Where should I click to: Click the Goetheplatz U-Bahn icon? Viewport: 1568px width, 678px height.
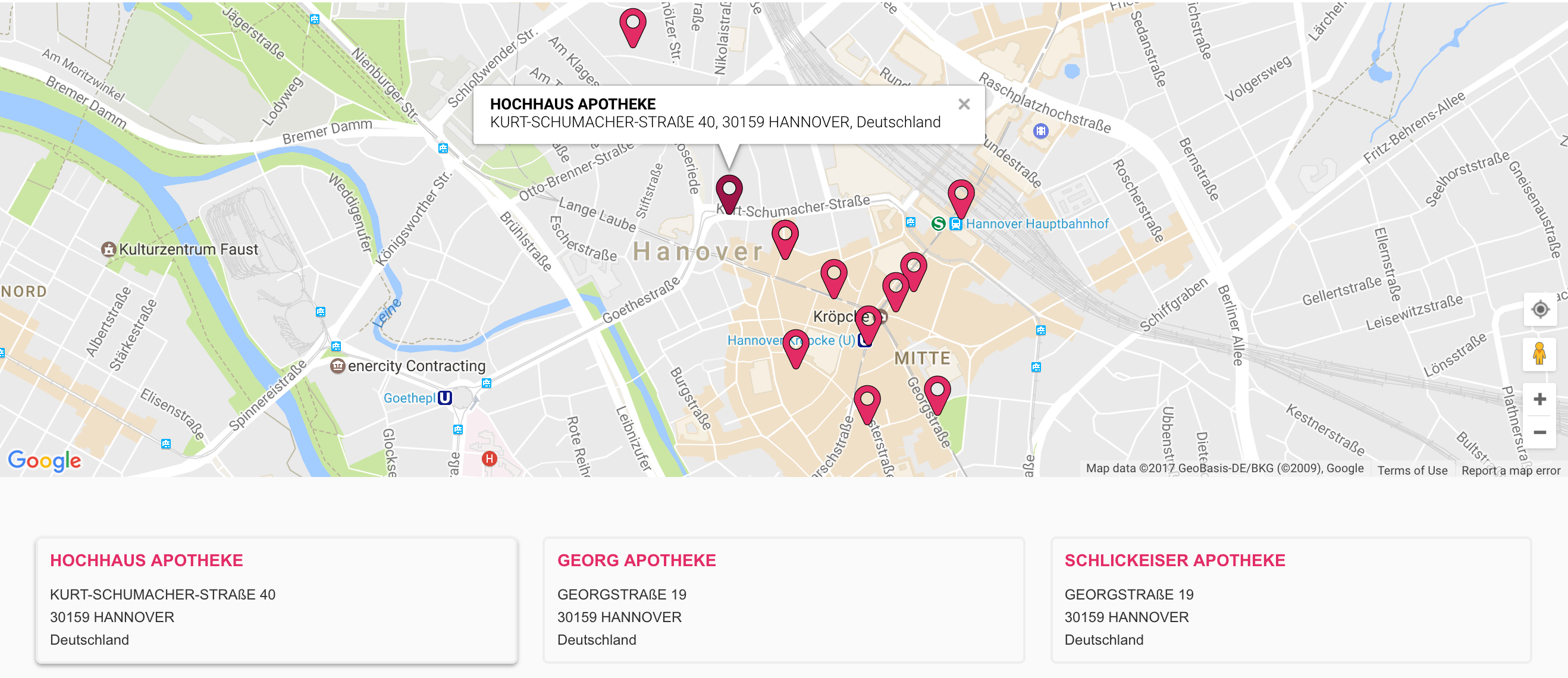[445, 397]
